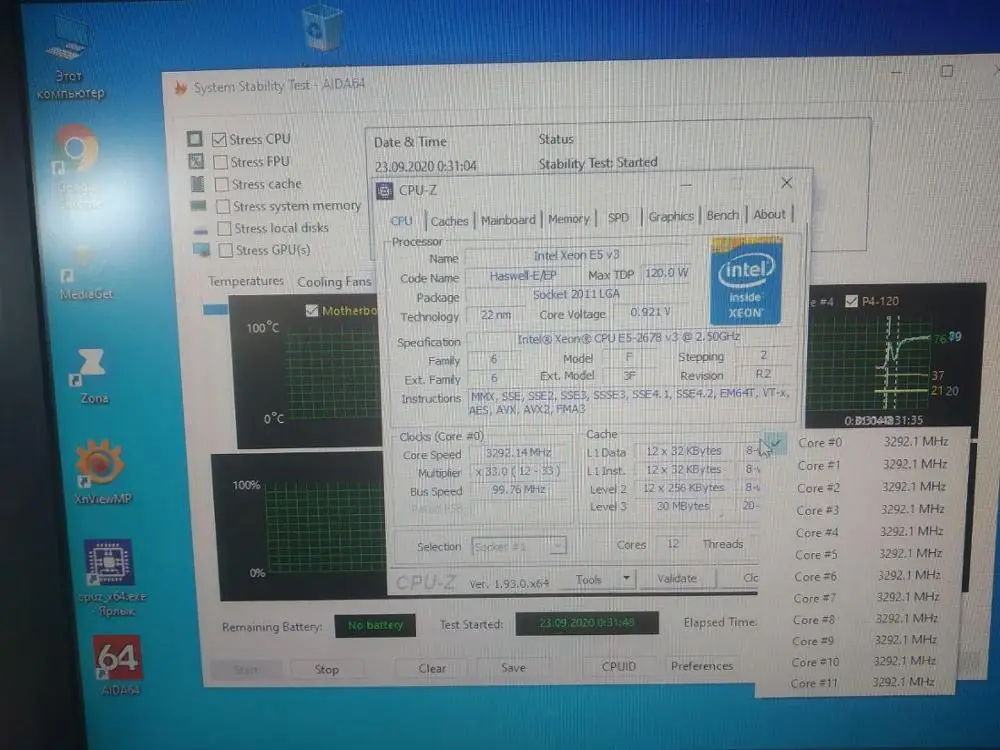Enable Stress local disks checkbox
This screenshot has height=750, width=1000.
[x=224, y=228]
